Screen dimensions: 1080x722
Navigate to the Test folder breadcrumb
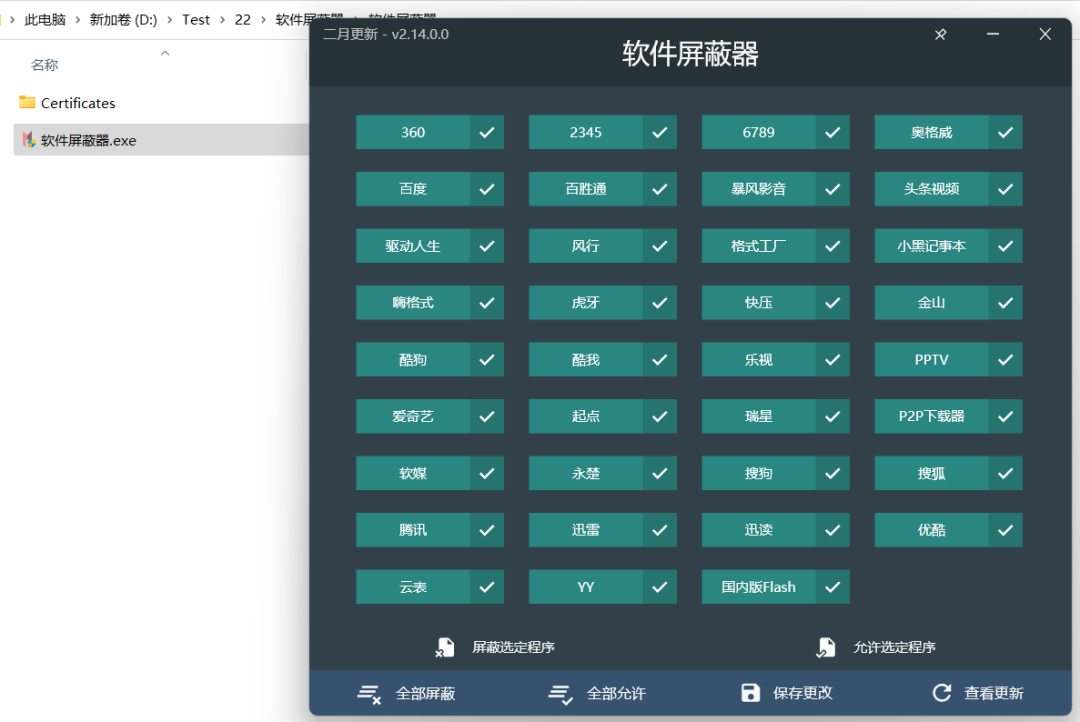(196, 19)
